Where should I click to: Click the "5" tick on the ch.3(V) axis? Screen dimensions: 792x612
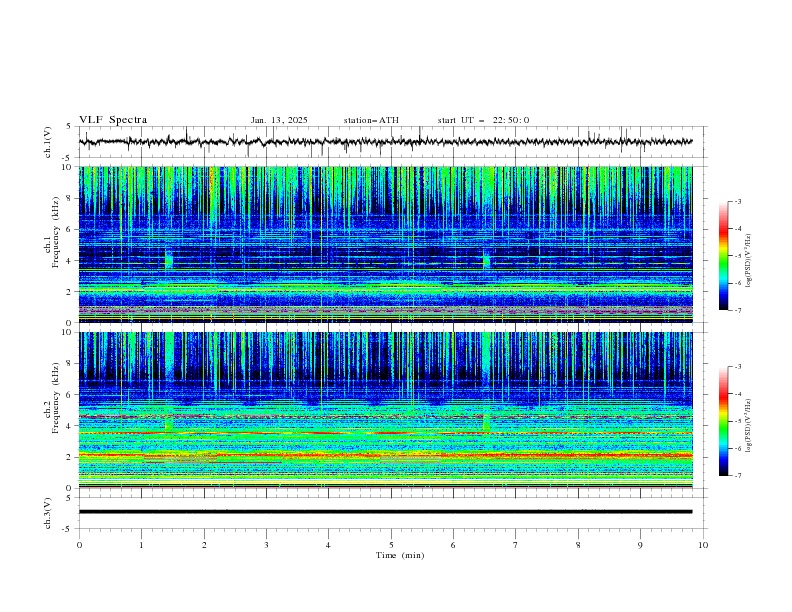coord(68,498)
